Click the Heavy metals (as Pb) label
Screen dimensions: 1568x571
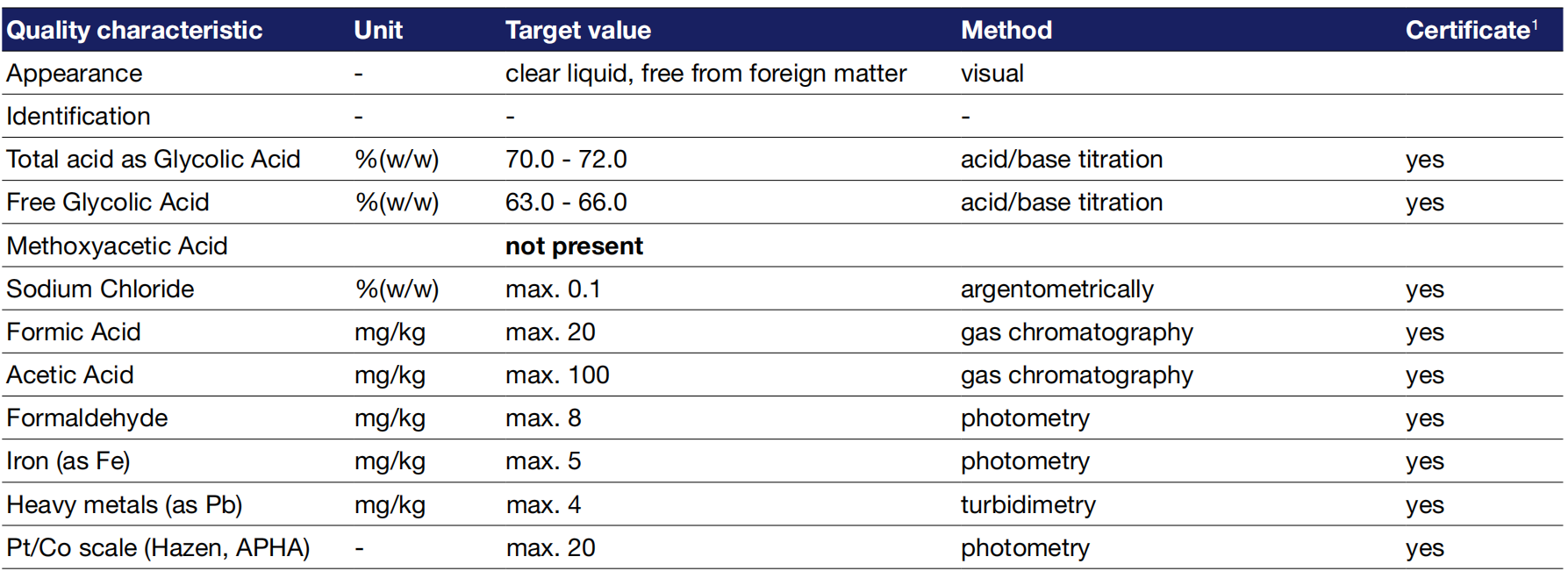tap(124, 505)
